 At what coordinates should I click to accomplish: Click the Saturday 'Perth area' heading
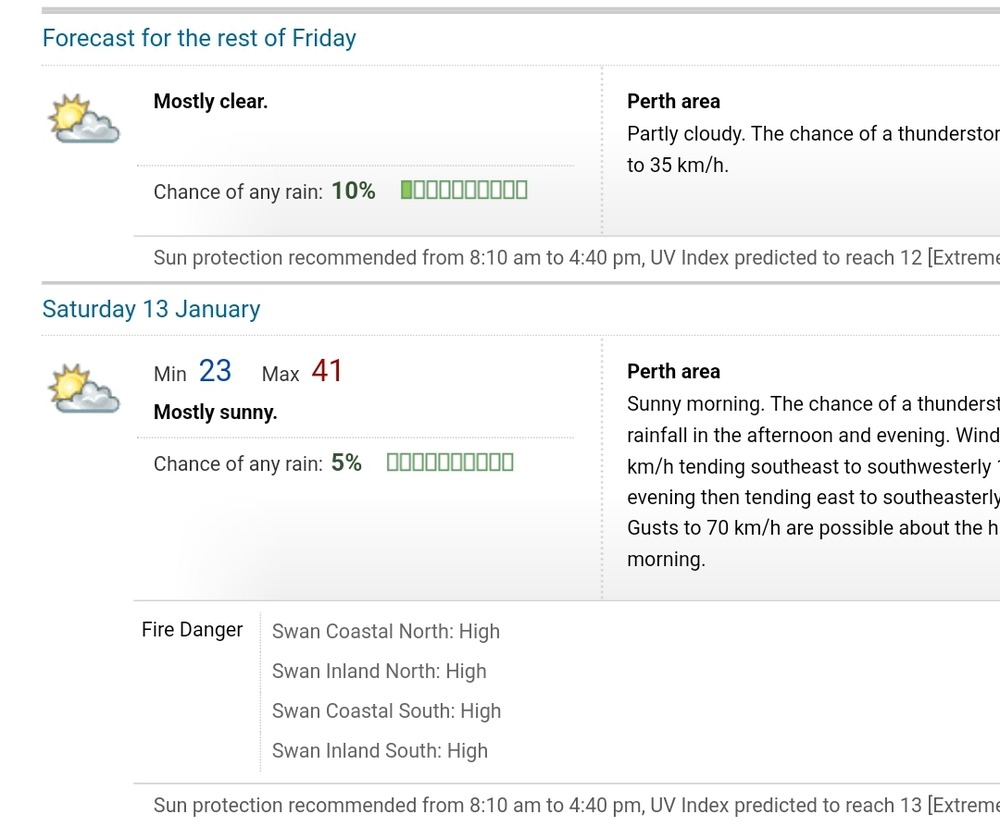pyautogui.click(x=673, y=372)
